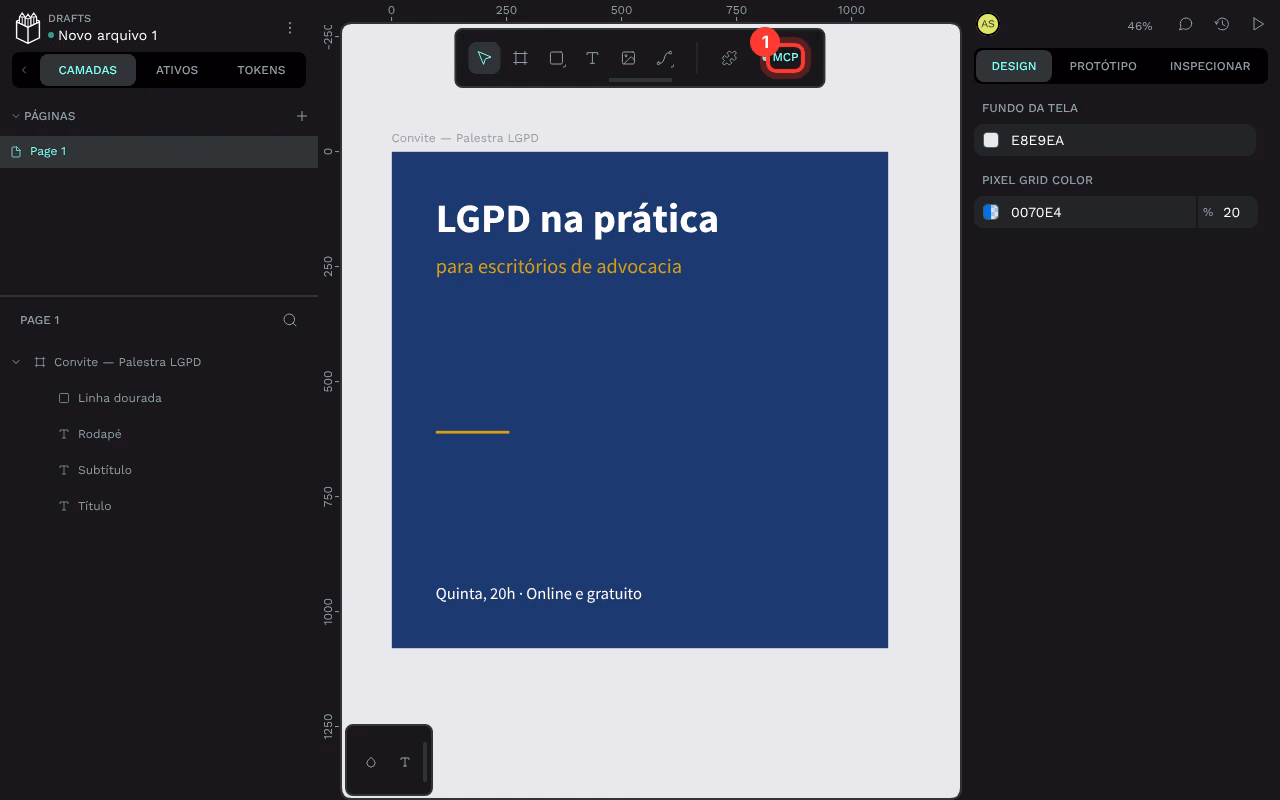The height and width of the screenshot is (800, 1280).
Task: Click the Novo arquivo 1 file name
Action: coord(107,35)
